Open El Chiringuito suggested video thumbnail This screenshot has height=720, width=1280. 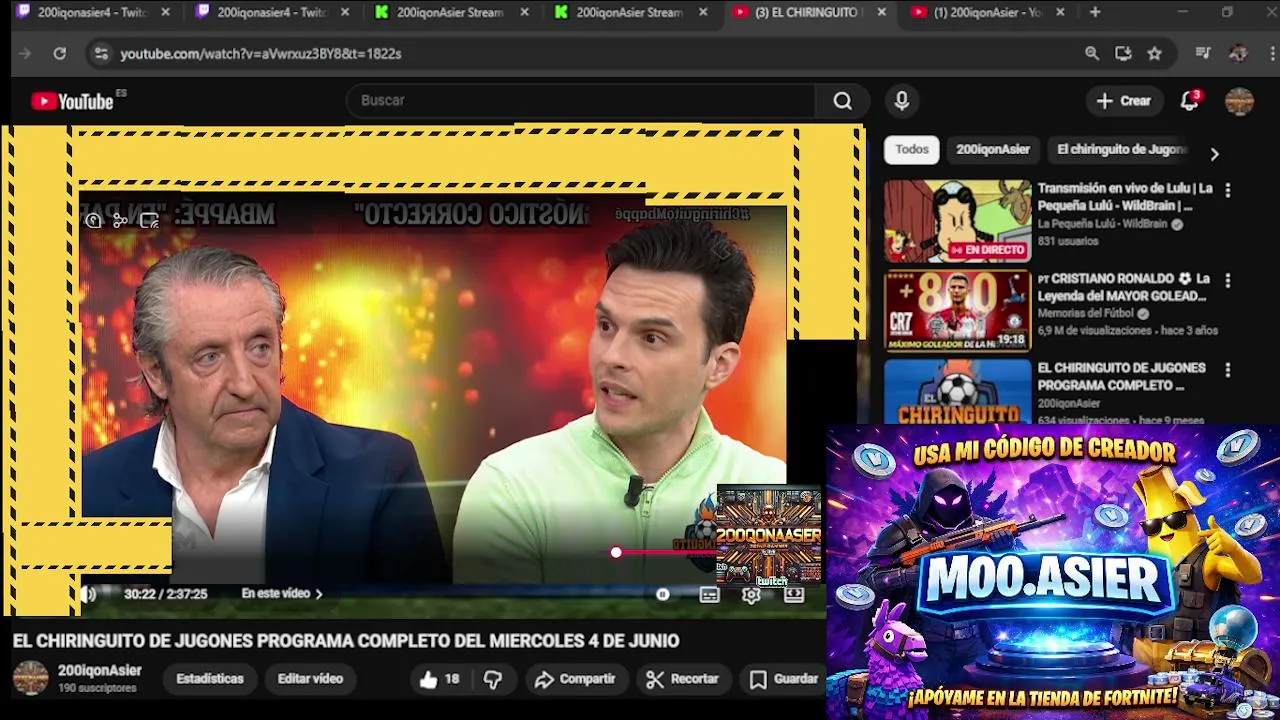pyautogui.click(x=957, y=392)
